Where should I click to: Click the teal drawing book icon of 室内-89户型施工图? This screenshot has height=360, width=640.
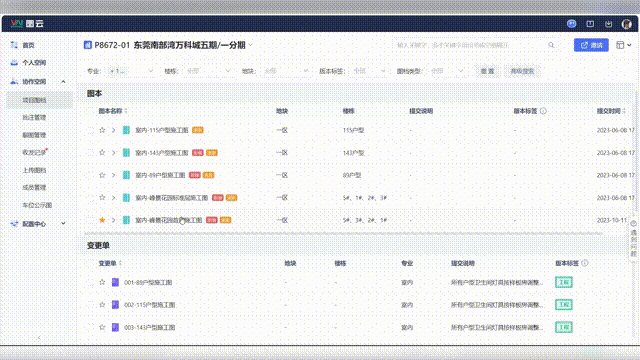(127, 175)
